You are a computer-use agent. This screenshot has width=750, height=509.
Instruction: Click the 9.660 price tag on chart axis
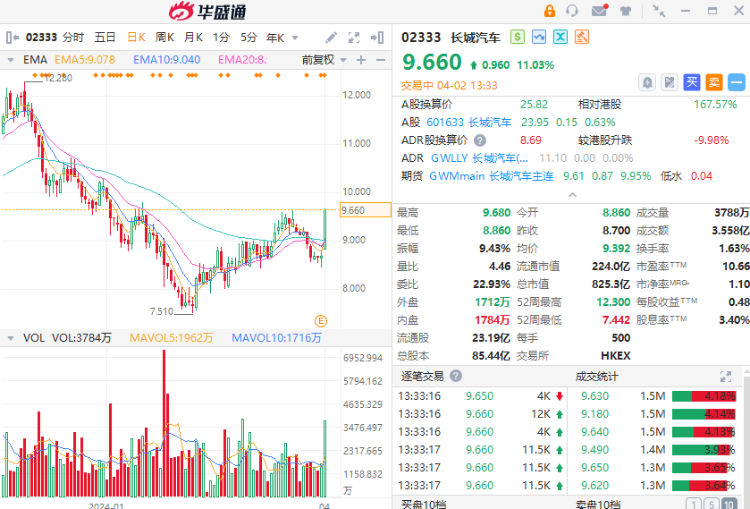[x=365, y=210]
